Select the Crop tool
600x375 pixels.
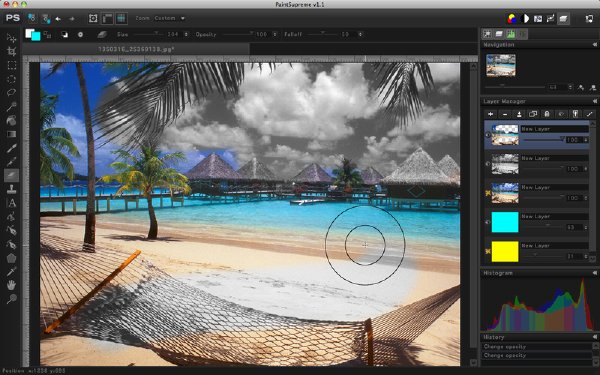click(11, 52)
